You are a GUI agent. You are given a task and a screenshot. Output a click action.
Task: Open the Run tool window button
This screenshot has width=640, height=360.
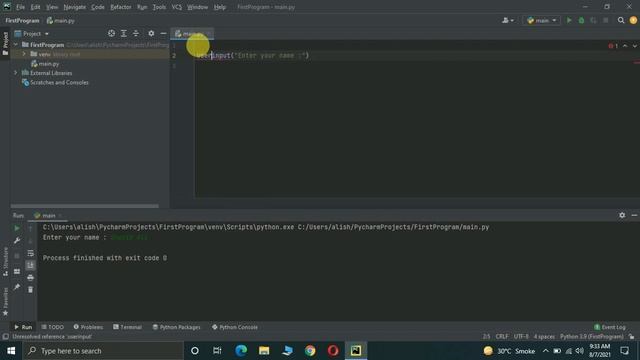pyautogui.click(x=23, y=327)
